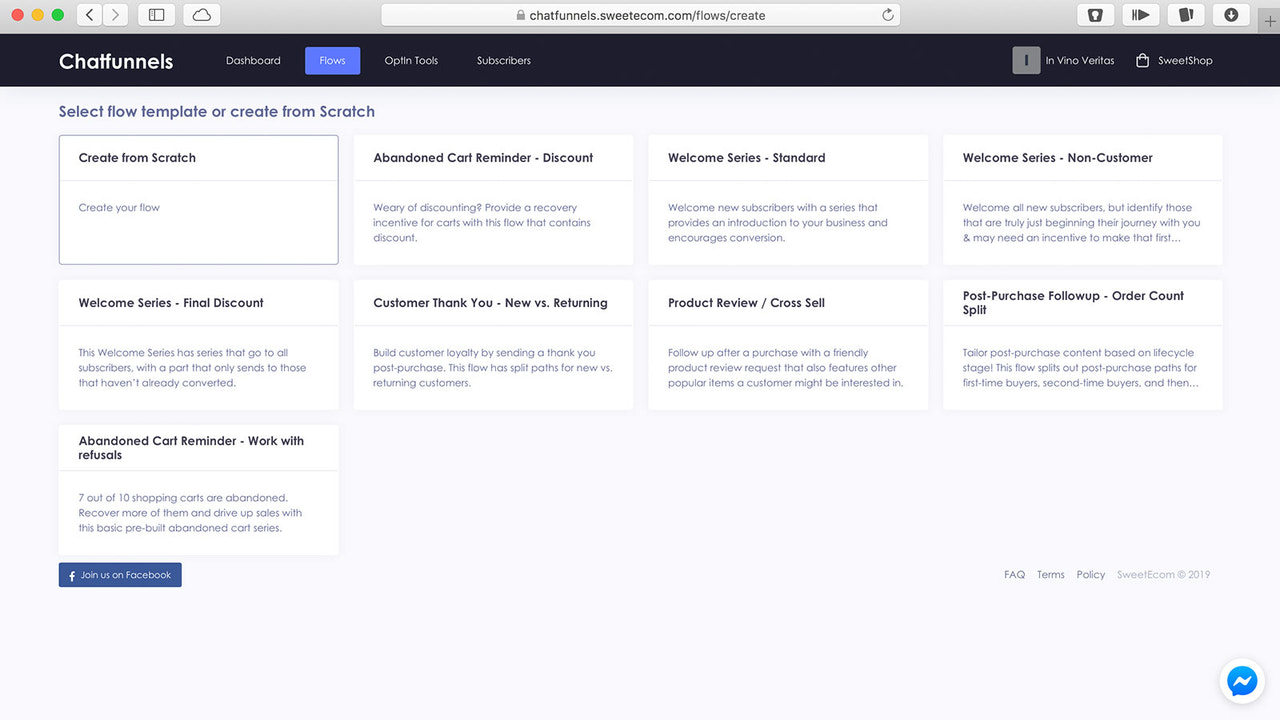The image size is (1280, 720).
Task: Toggle the browser sidebar icon
Action: (x=156, y=15)
